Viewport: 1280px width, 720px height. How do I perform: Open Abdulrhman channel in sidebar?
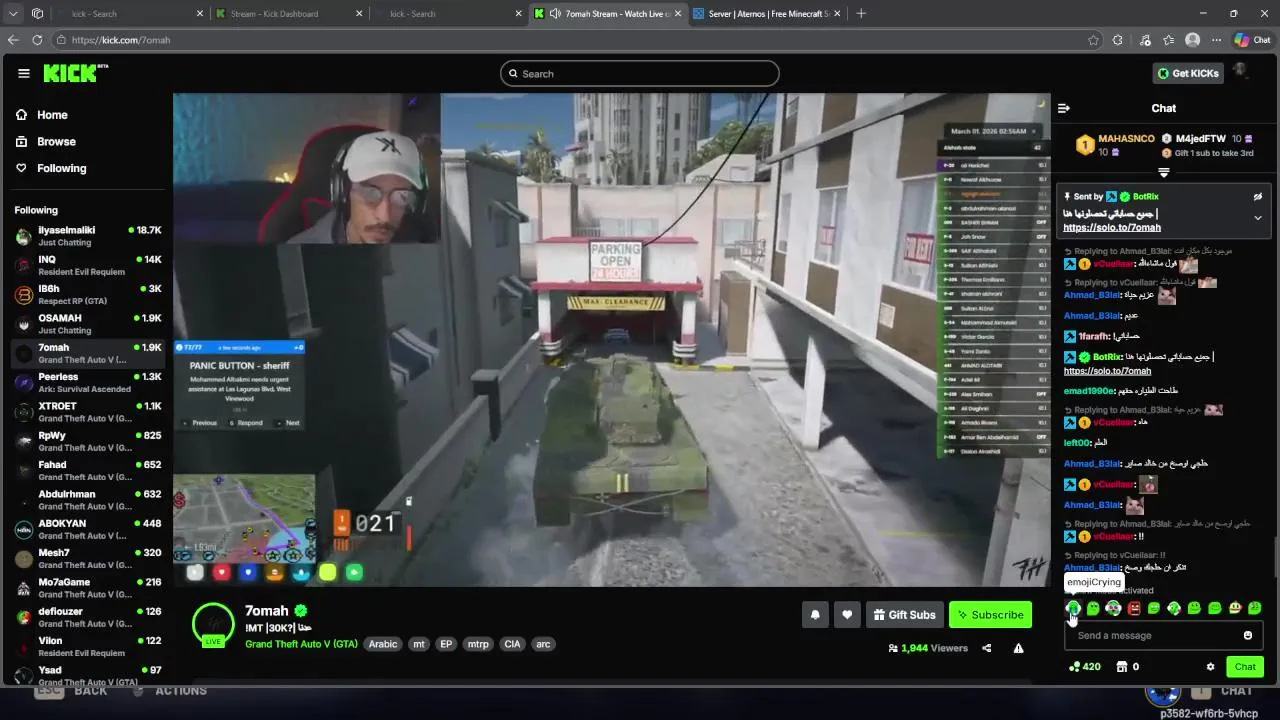coord(88,499)
